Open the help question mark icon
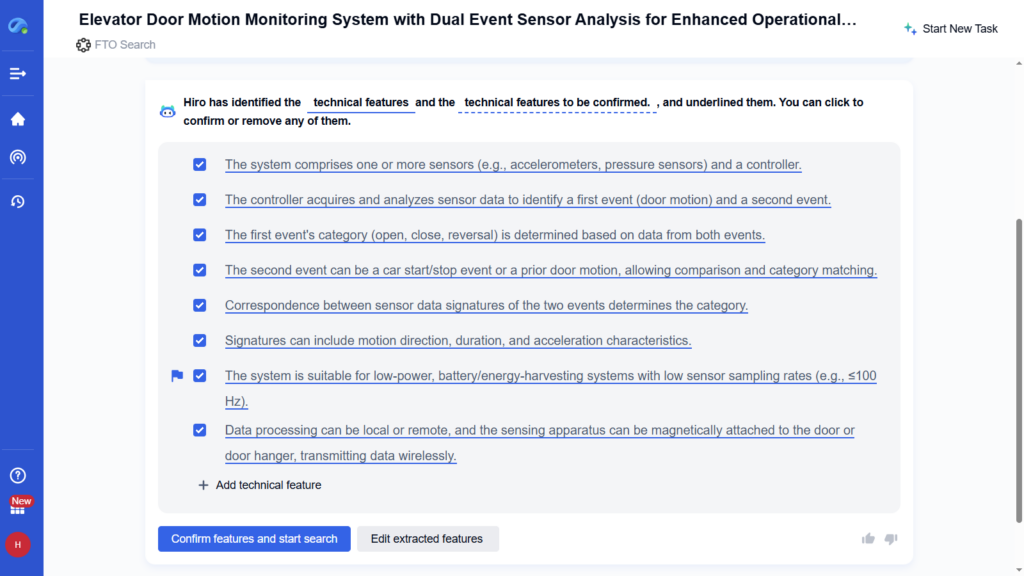The image size is (1024, 576). tap(18, 476)
